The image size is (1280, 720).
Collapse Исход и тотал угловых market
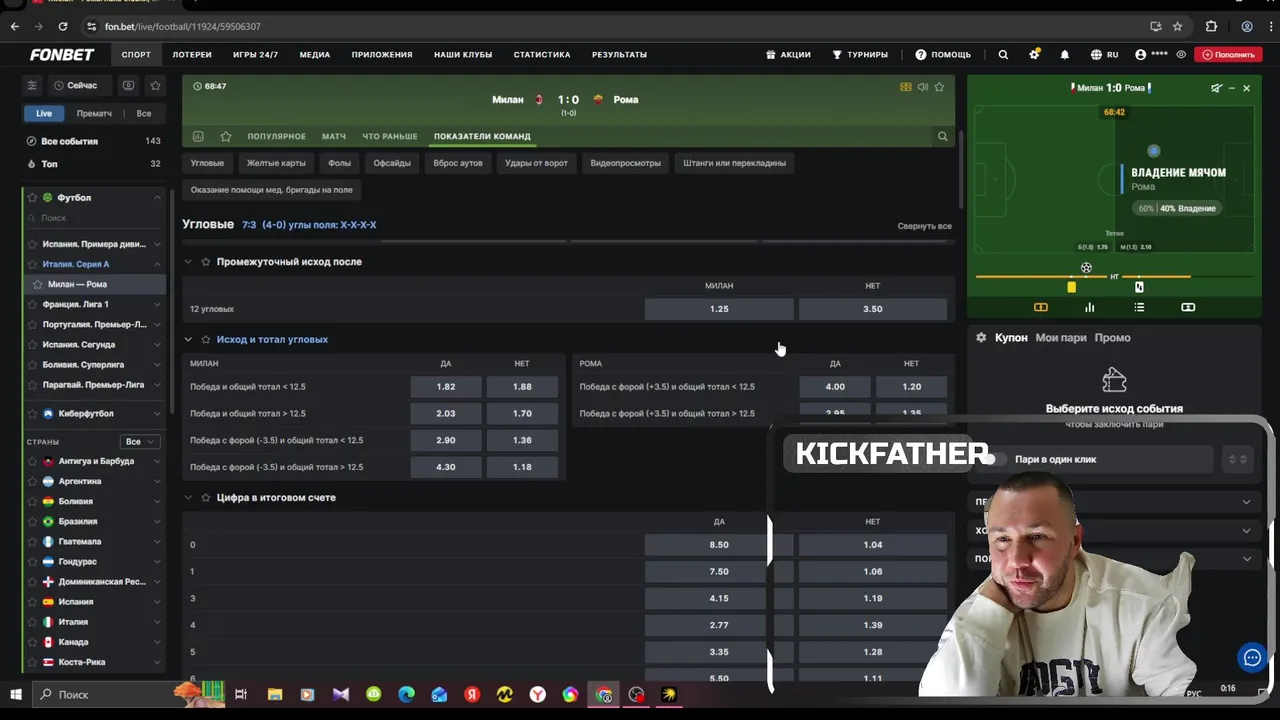point(188,339)
